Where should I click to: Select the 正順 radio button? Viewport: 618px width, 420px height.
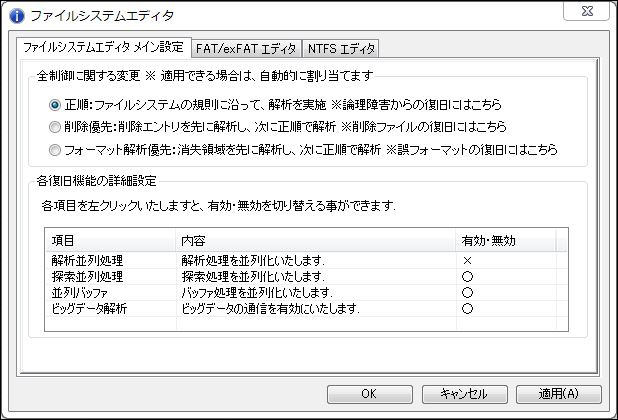click(55, 105)
